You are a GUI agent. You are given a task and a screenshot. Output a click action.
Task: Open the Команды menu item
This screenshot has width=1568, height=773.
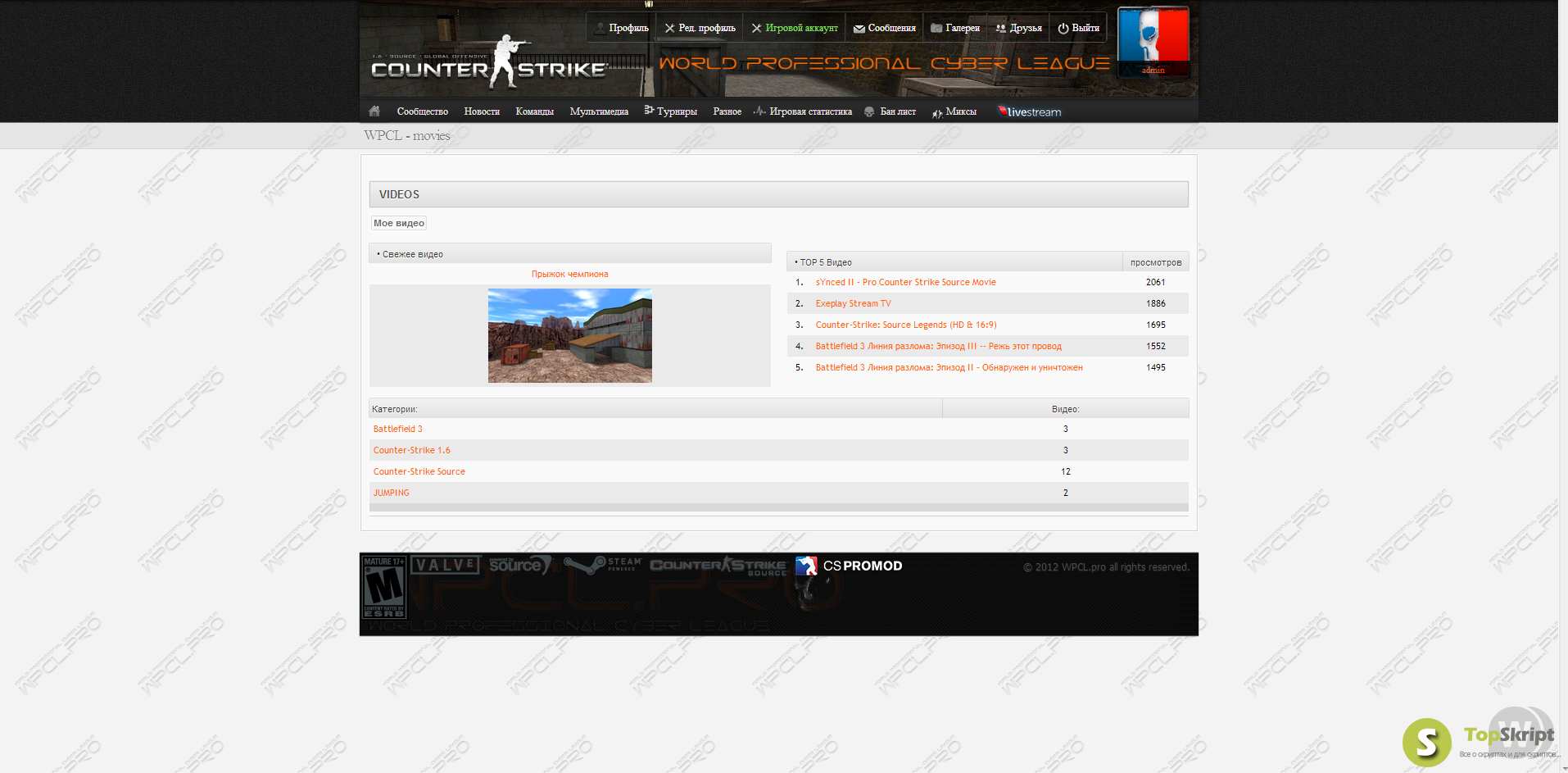(534, 111)
